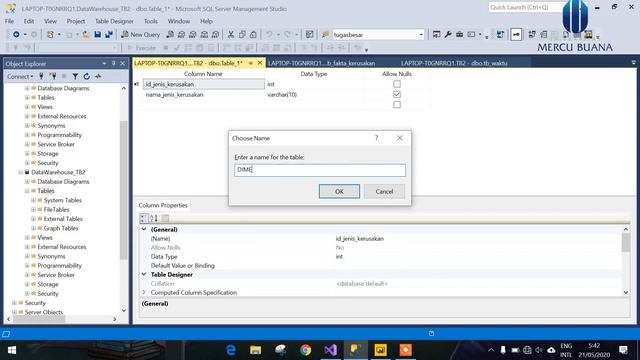Screen dimensions: 640x360
Task: Open the Project menu
Action: coord(76,21)
